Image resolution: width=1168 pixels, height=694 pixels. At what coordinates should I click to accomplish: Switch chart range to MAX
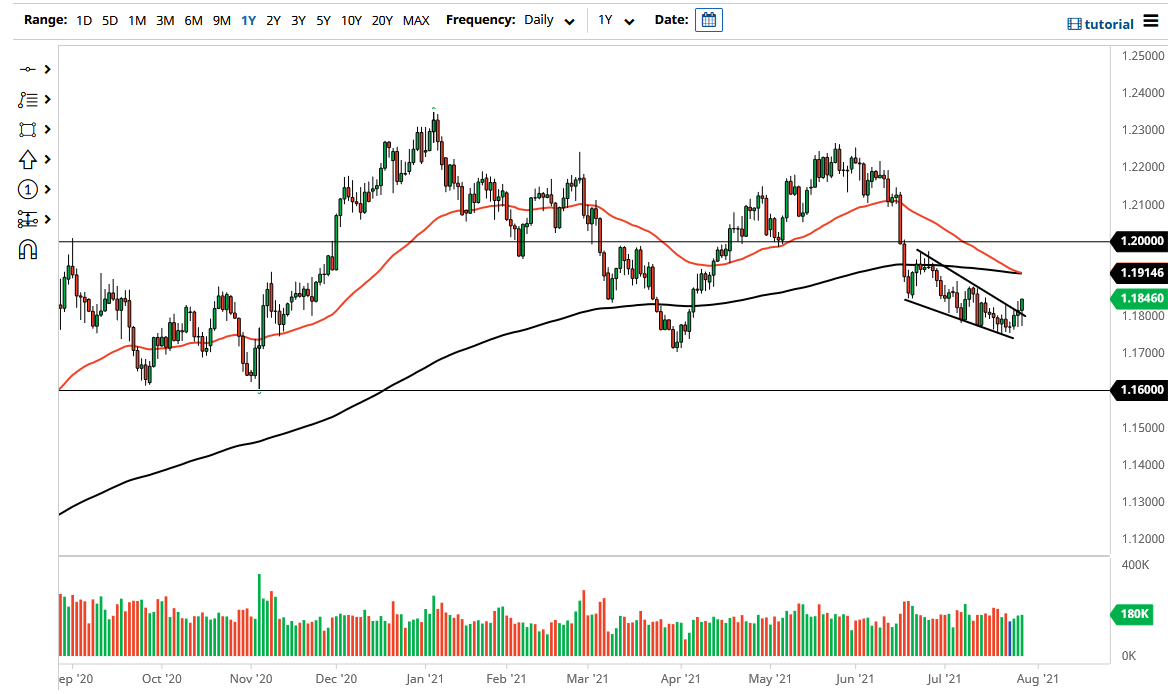[x=417, y=20]
